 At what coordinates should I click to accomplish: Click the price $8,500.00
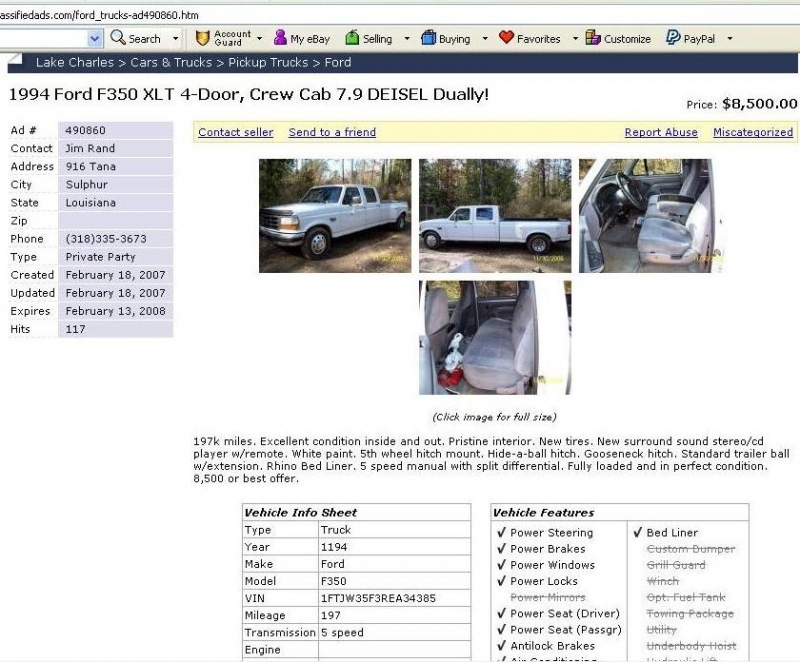[x=759, y=104]
